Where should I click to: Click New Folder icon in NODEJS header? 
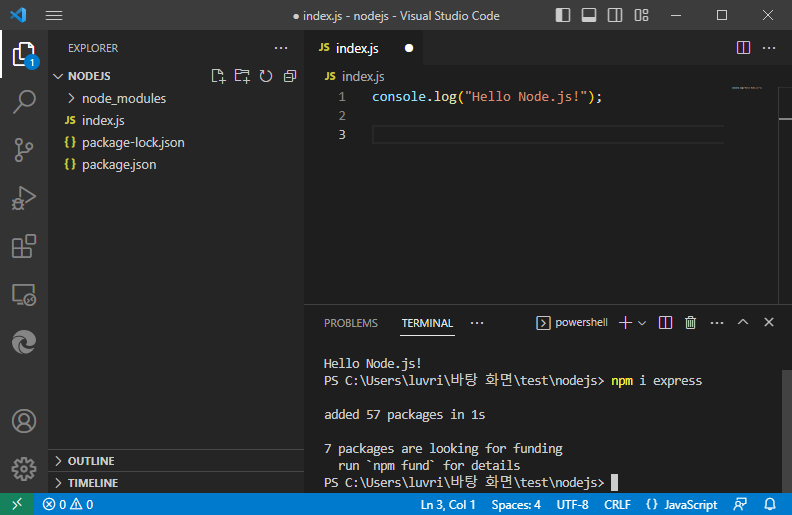242,76
